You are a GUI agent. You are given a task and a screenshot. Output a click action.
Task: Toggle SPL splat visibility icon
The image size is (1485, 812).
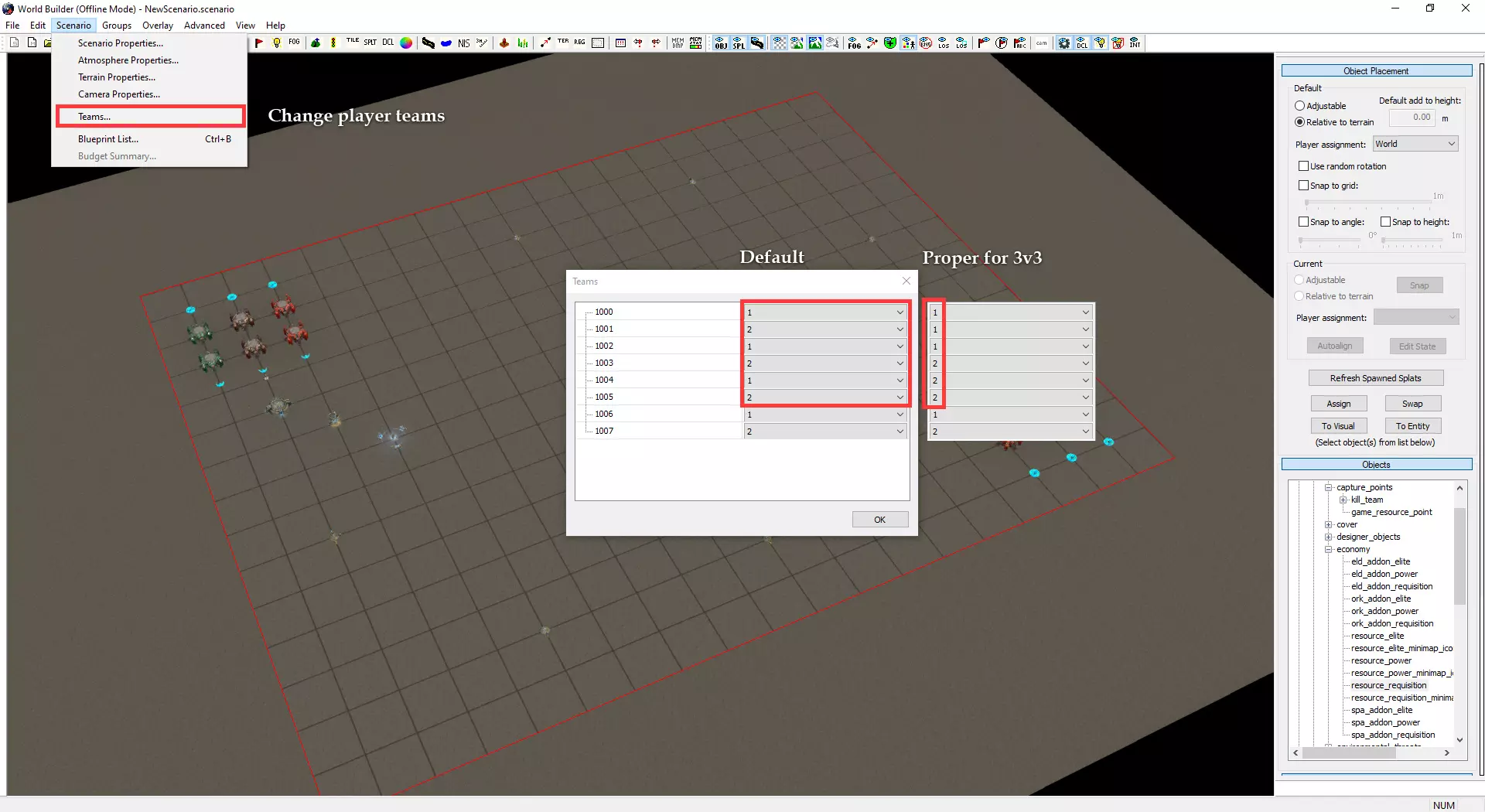click(739, 43)
